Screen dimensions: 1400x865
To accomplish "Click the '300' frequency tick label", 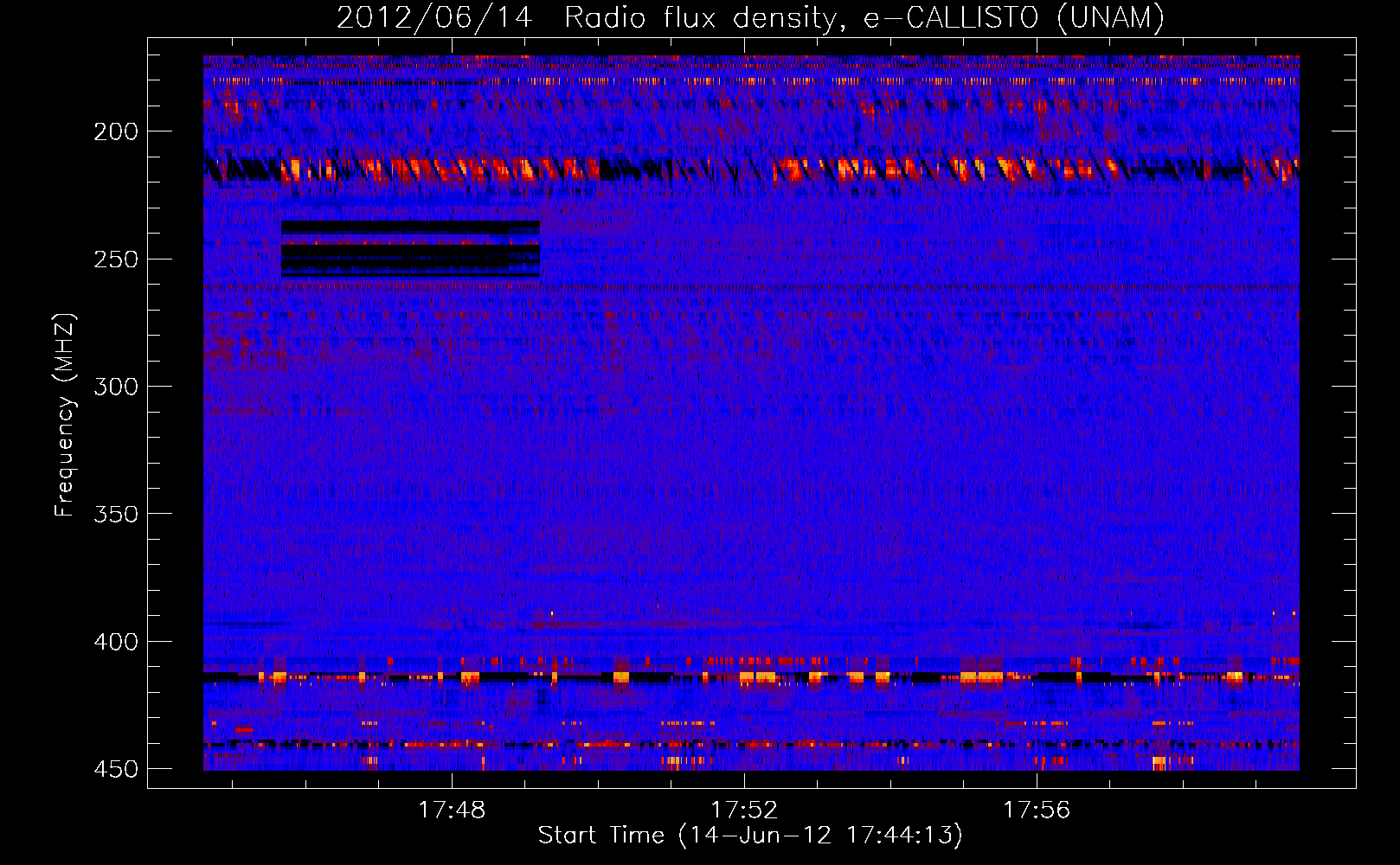I will (116, 387).
